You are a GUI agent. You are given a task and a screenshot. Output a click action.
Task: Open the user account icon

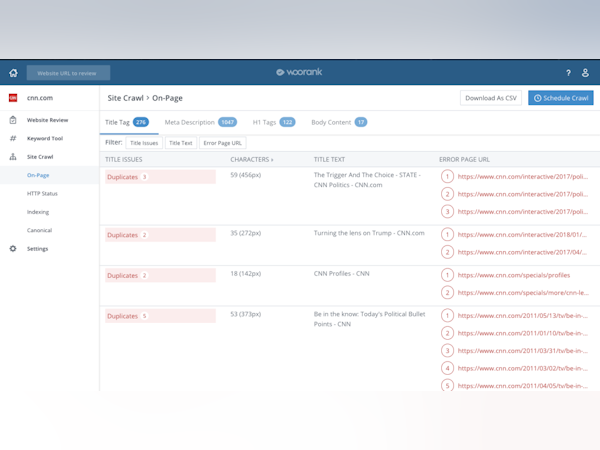pos(585,73)
